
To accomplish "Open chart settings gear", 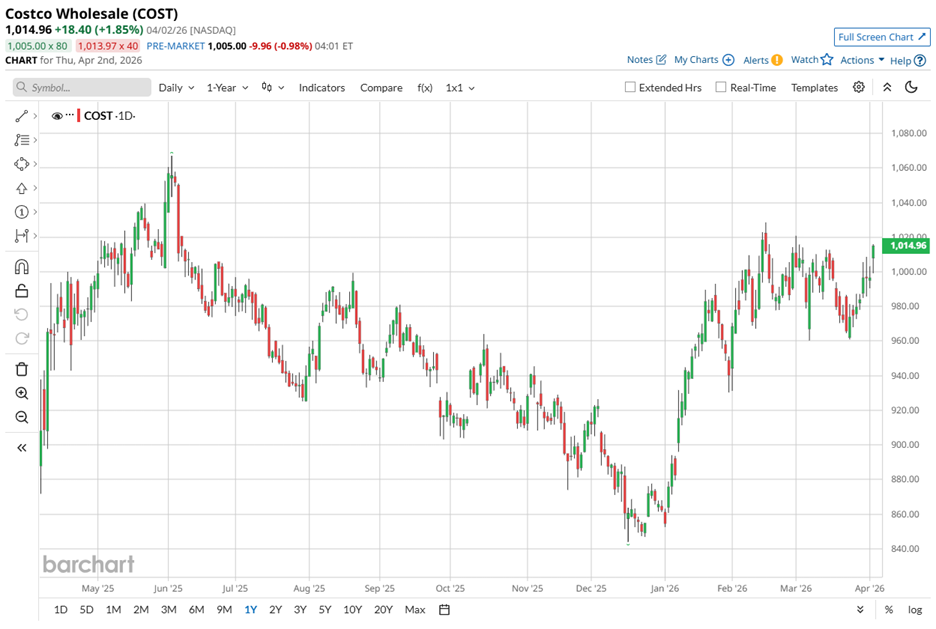I will click(x=858, y=87).
